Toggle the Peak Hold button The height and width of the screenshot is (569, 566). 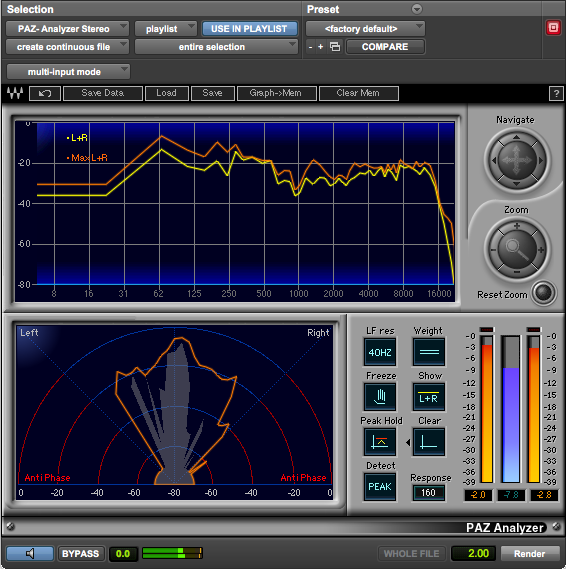point(380,442)
